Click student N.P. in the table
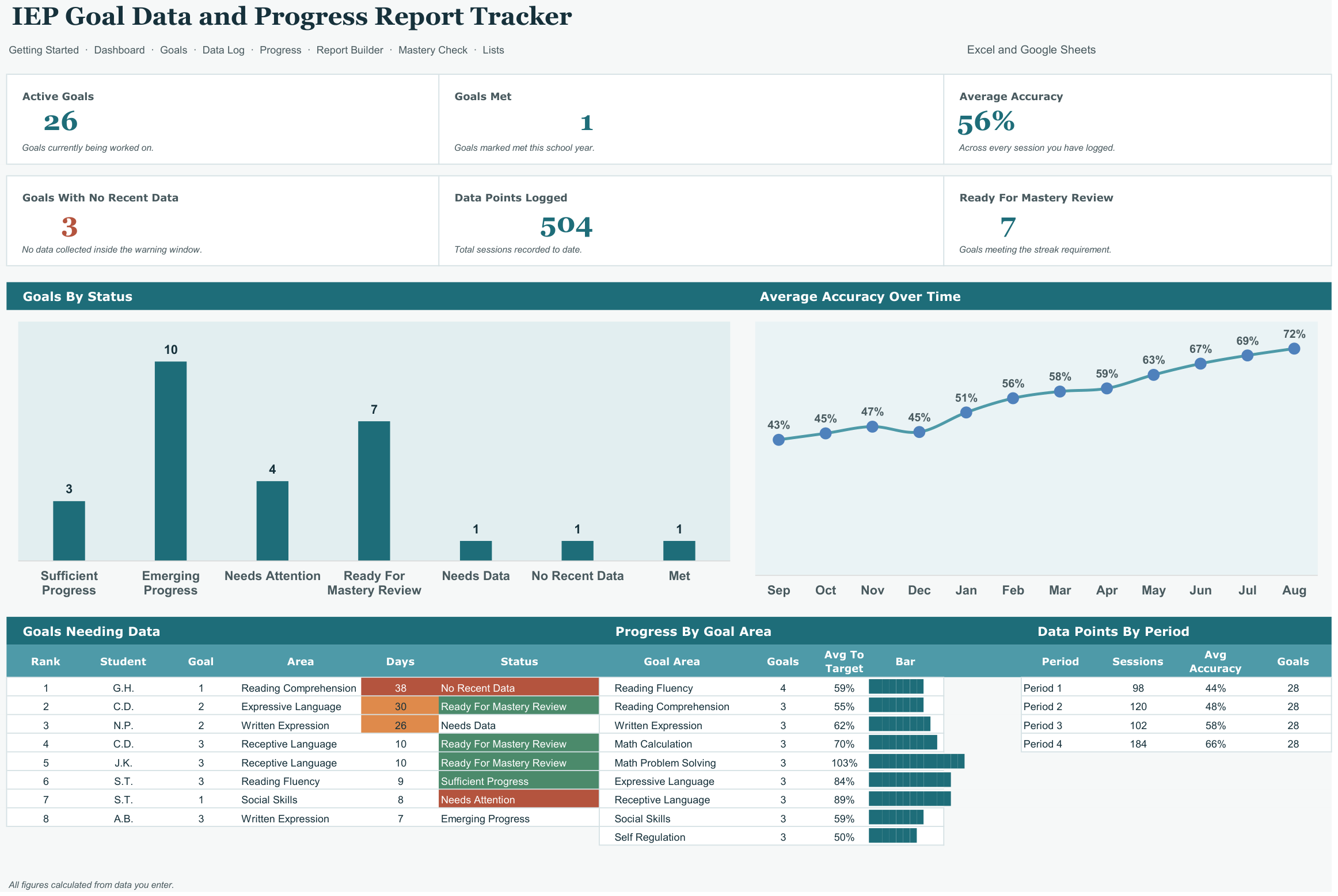Viewport: 1338px width, 896px height. [x=123, y=725]
